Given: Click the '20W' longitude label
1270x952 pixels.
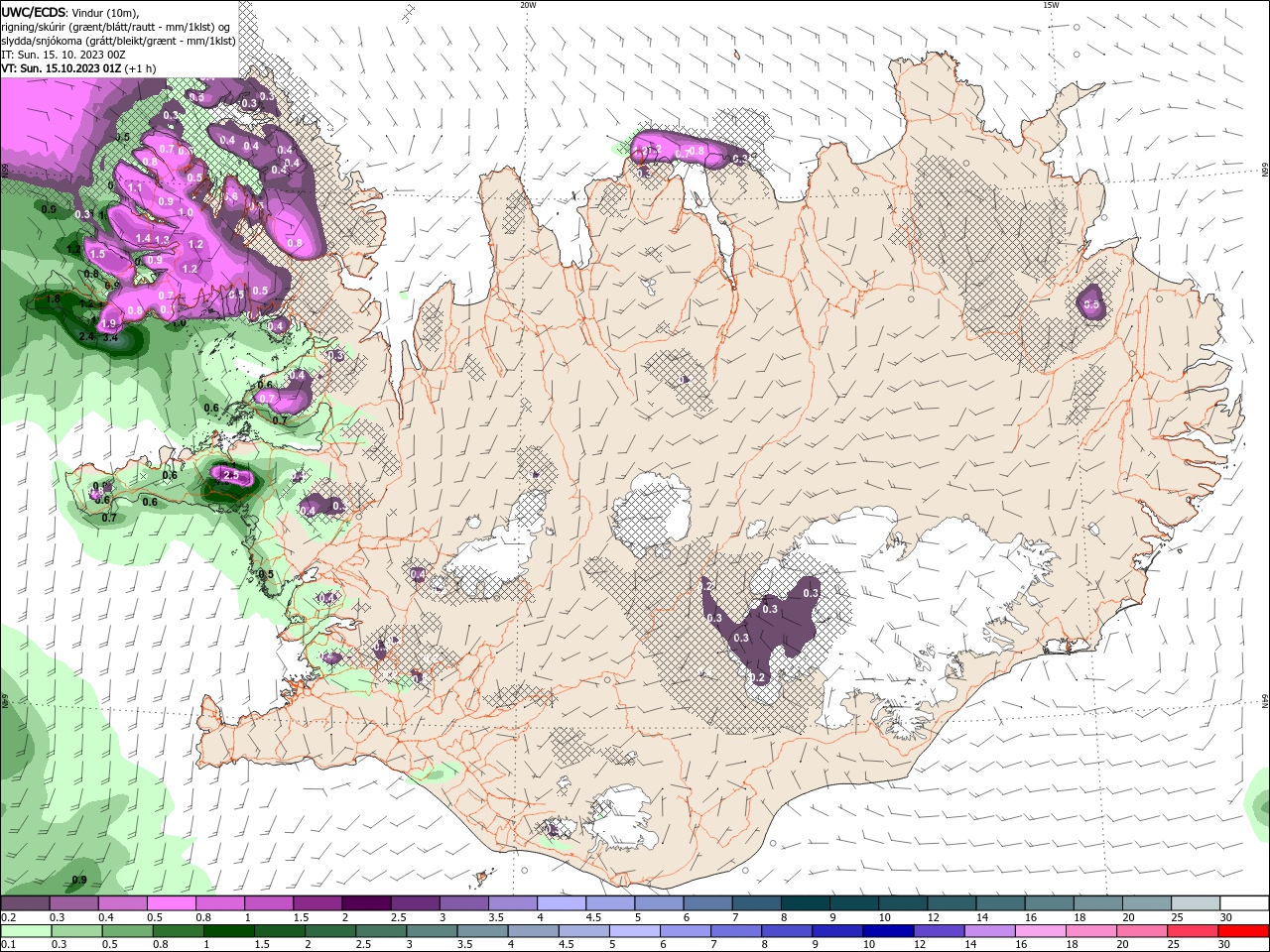Looking at the screenshot, I should pos(528,5).
